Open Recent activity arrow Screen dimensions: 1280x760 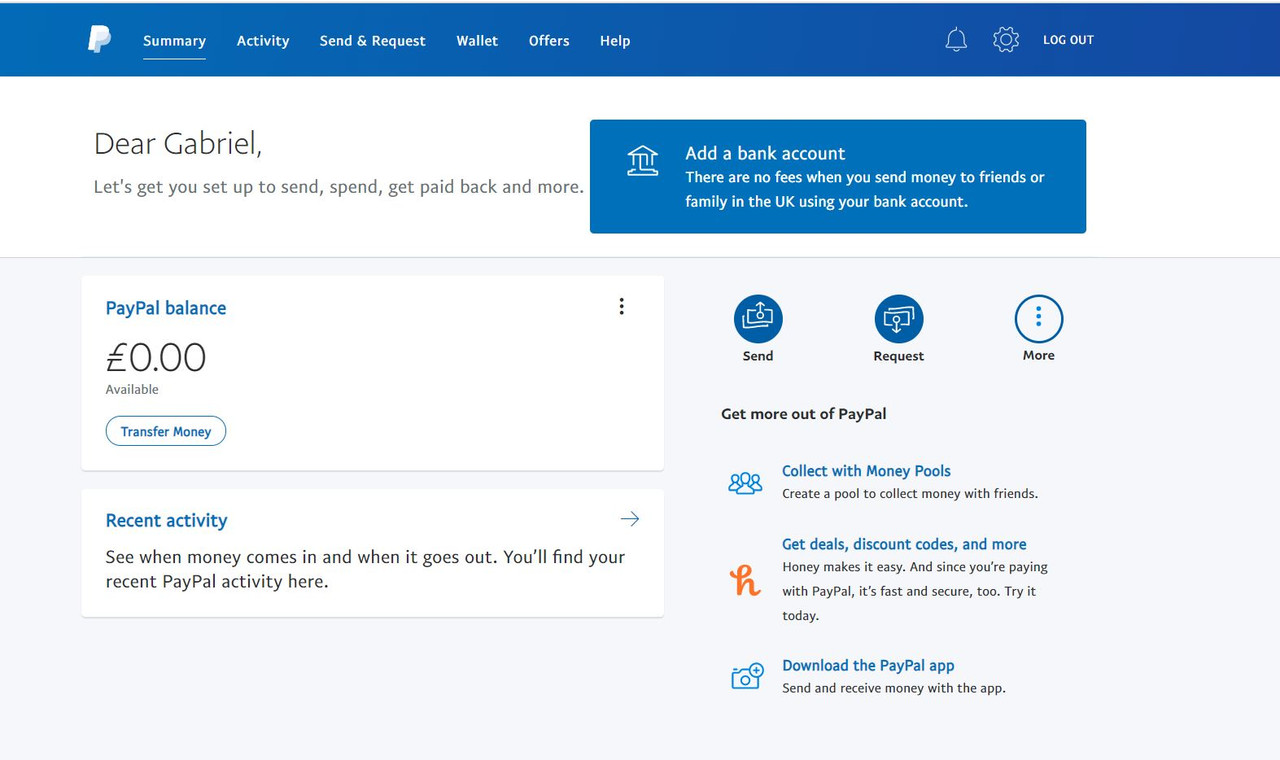coord(629,519)
